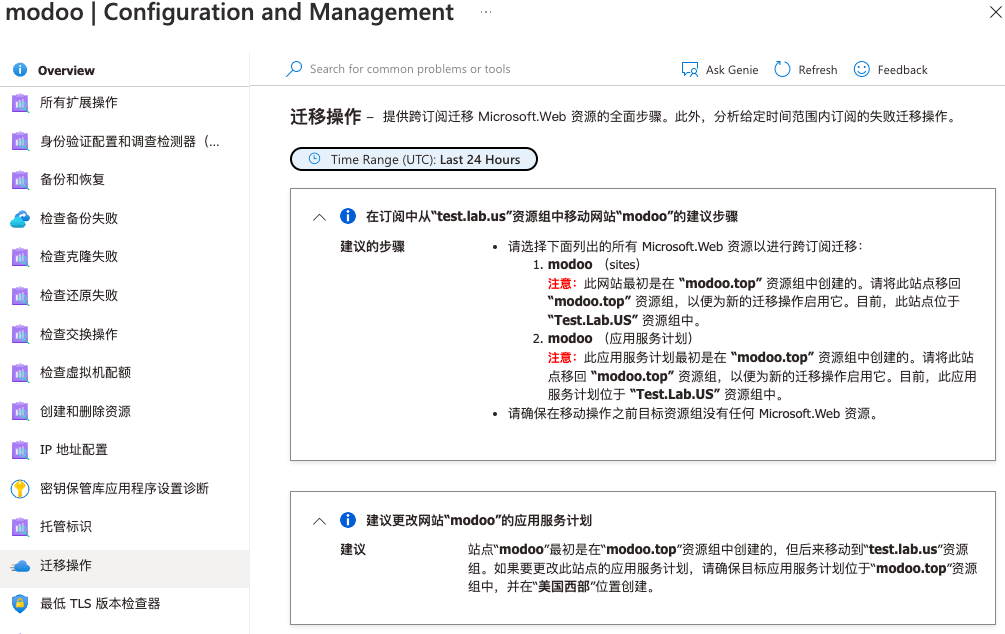Click the 迁移操作 cloud icon

pyautogui.click(x=20, y=565)
